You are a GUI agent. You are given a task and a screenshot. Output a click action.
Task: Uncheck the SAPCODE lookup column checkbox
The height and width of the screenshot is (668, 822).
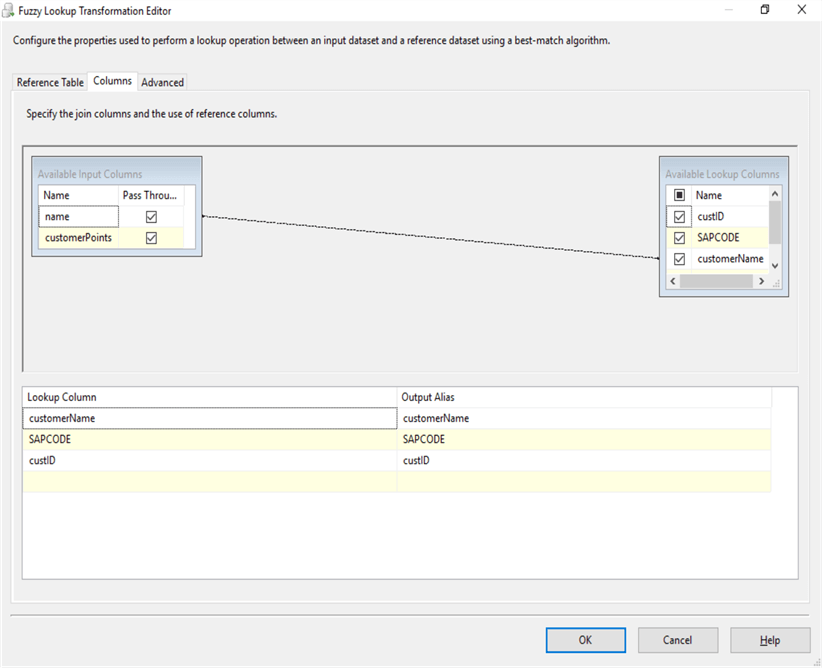680,238
